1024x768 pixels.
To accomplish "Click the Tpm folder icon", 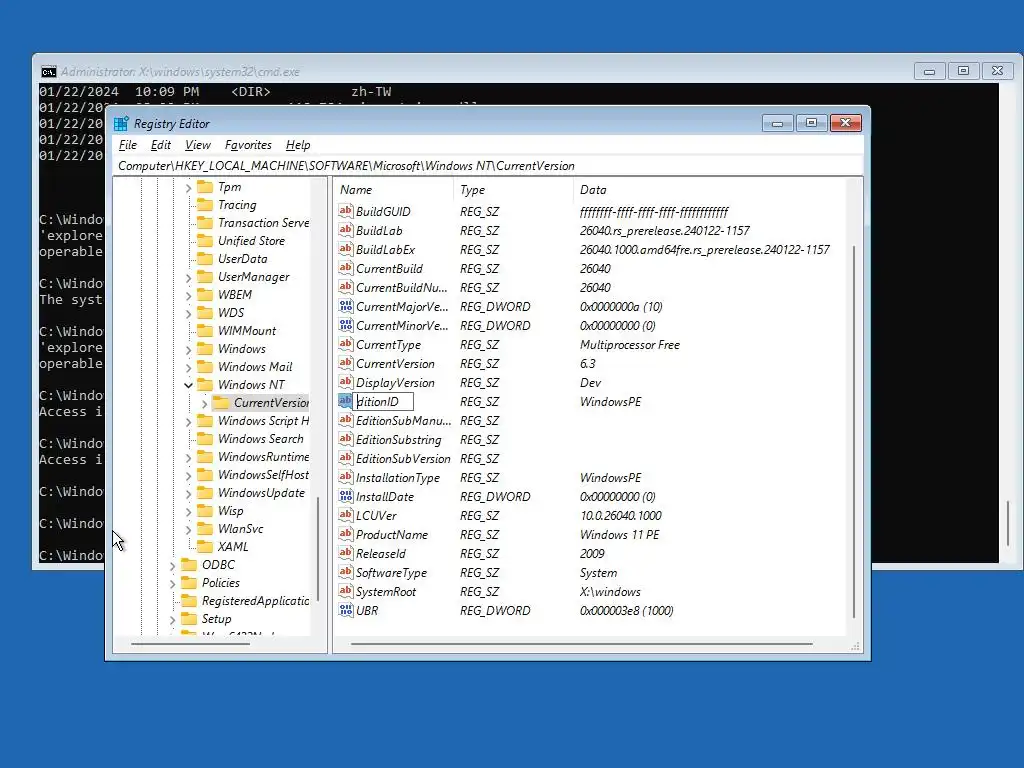I will tap(205, 187).
